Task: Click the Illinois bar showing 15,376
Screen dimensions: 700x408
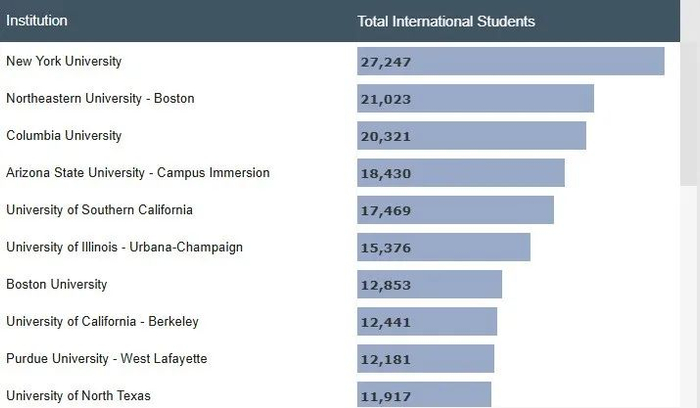Action: pos(443,247)
